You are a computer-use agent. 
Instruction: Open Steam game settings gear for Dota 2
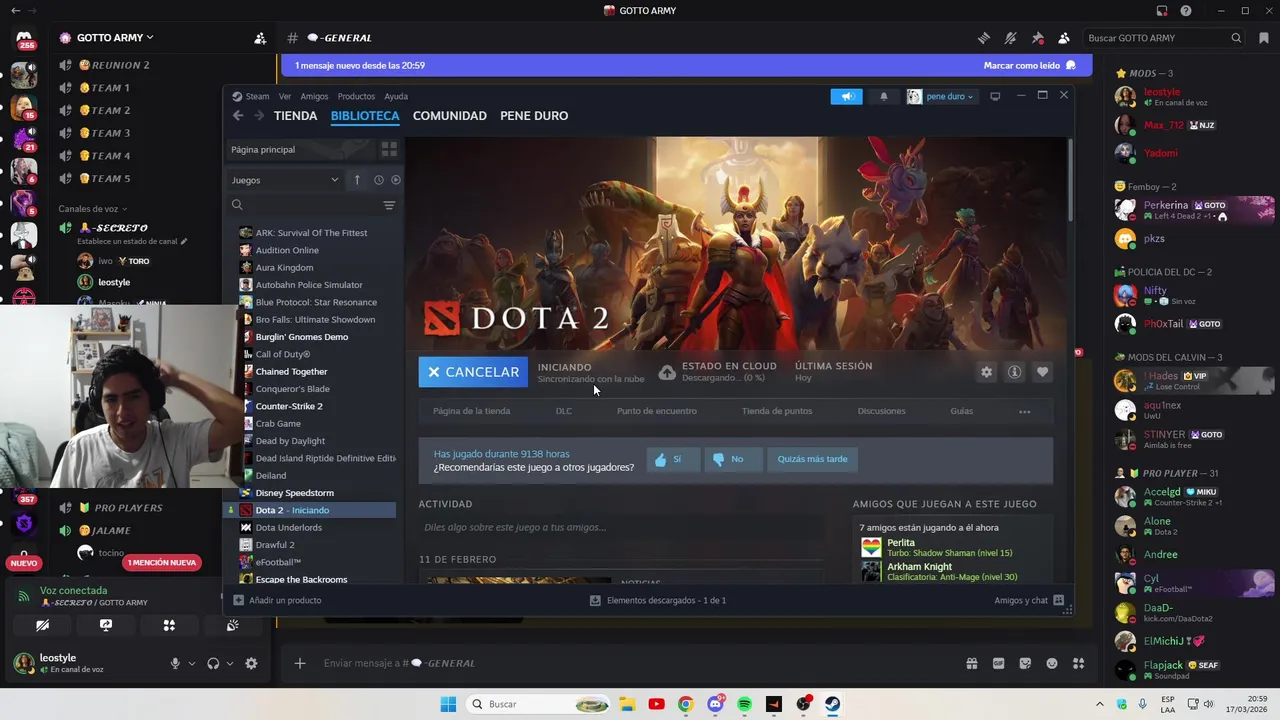pyautogui.click(x=986, y=372)
